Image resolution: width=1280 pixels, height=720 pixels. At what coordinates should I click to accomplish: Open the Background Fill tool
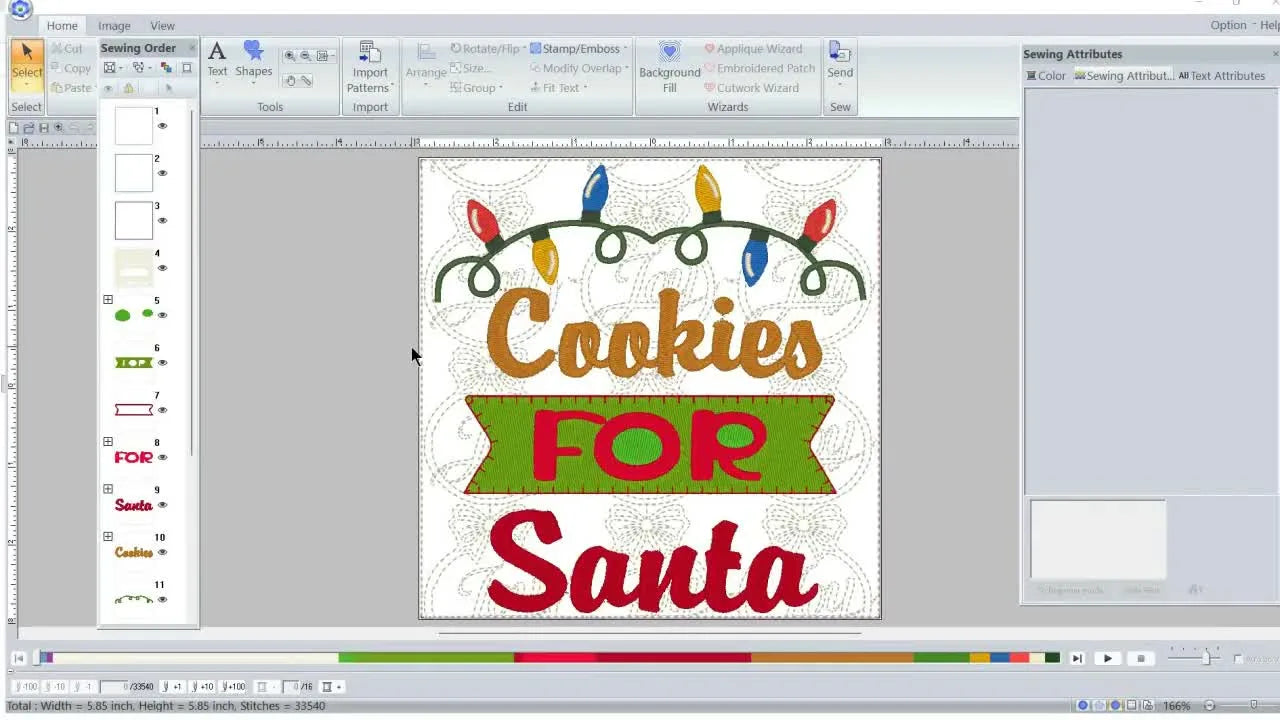(669, 68)
